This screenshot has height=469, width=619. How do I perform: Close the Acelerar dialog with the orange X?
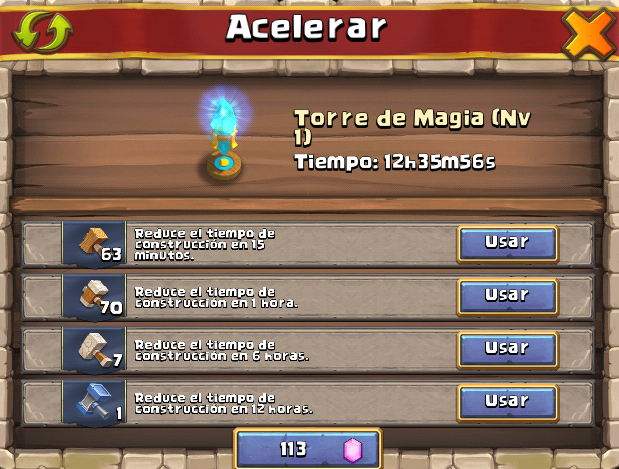pos(588,34)
